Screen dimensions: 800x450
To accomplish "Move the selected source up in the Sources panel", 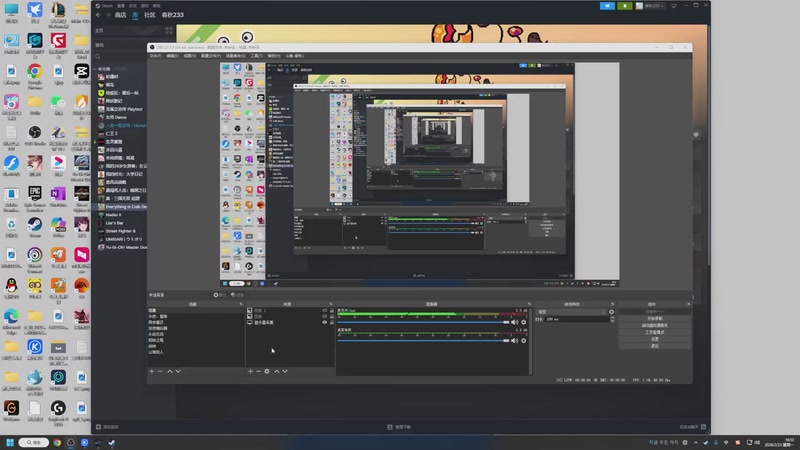I will 277,371.
